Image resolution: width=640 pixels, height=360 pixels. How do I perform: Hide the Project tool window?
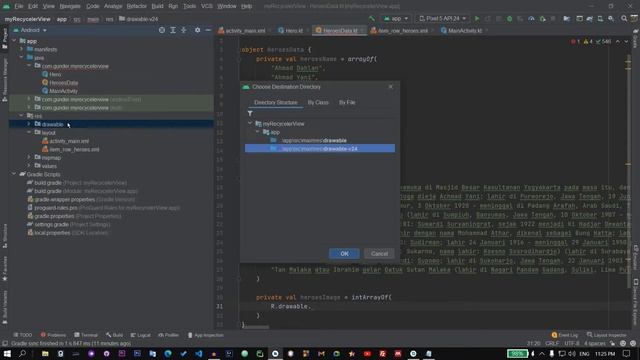tap(208, 30)
